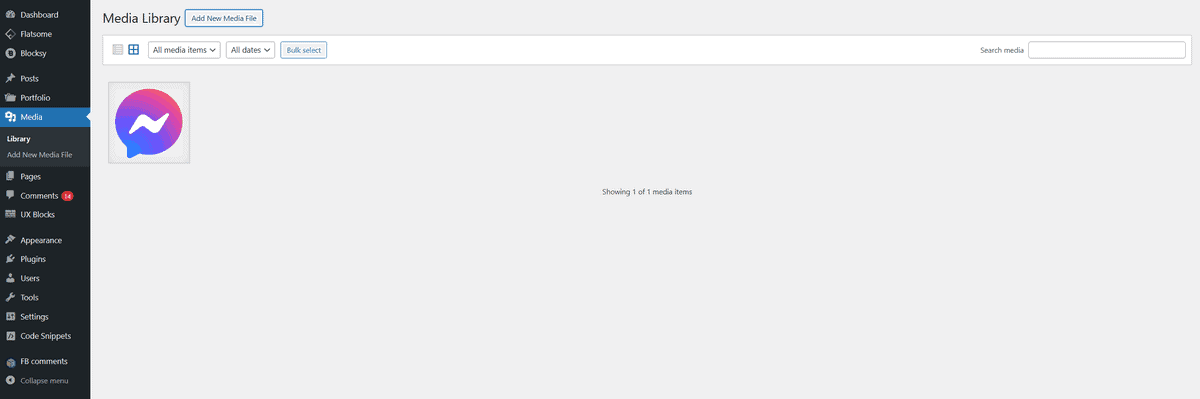Click the Settings sliders icon
The image size is (1200, 399).
[10, 317]
